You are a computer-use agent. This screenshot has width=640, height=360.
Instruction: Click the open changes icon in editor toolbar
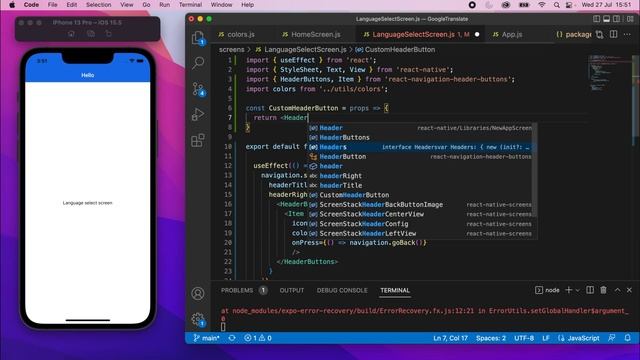point(600,35)
